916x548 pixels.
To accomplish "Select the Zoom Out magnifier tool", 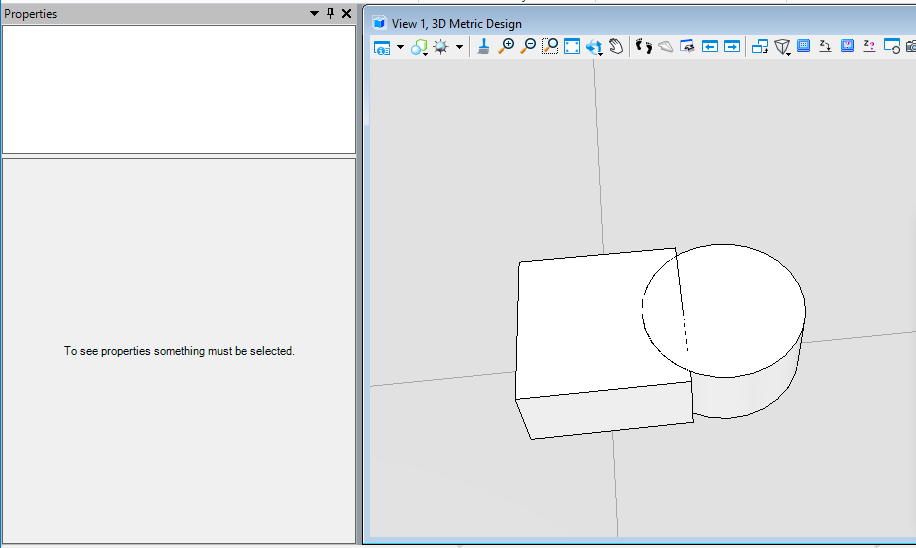I will [528, 46].
